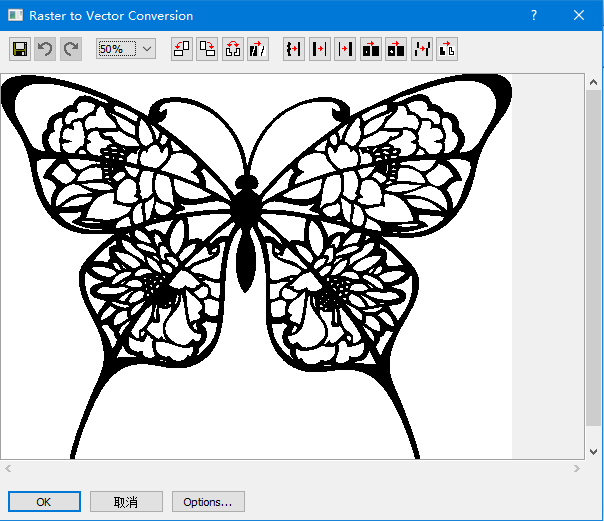The height and width of the screenshot is (521, 604).
Task: Click fifth icon in the right toolbar group
Action: tap(396, 49)
